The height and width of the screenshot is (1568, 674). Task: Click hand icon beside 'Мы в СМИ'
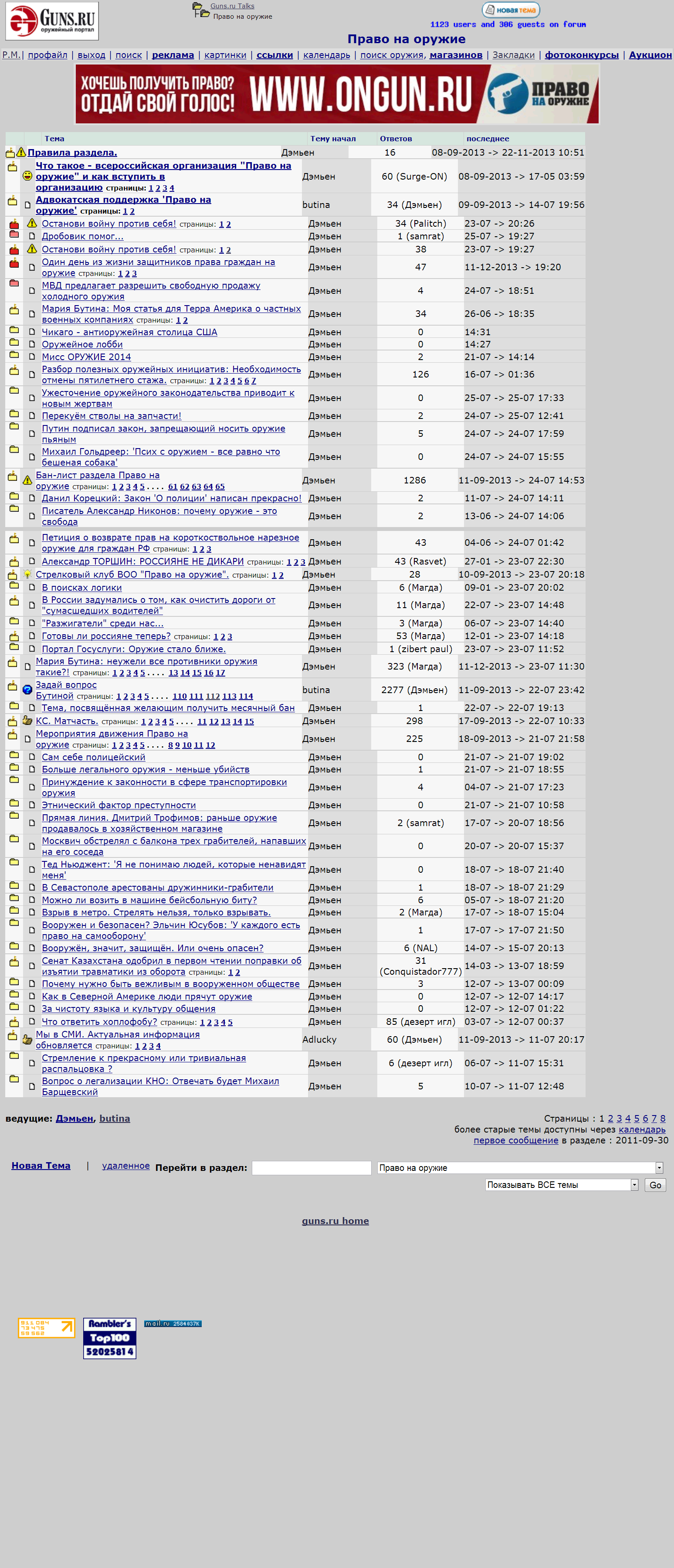pyautogui.click(x=27, y=1040)
